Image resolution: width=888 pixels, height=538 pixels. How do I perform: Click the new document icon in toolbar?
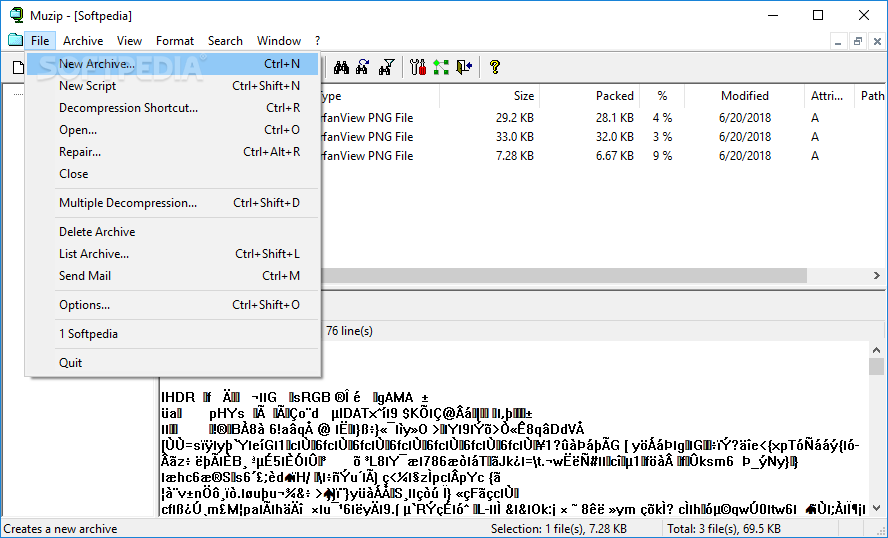pos(18,67)
